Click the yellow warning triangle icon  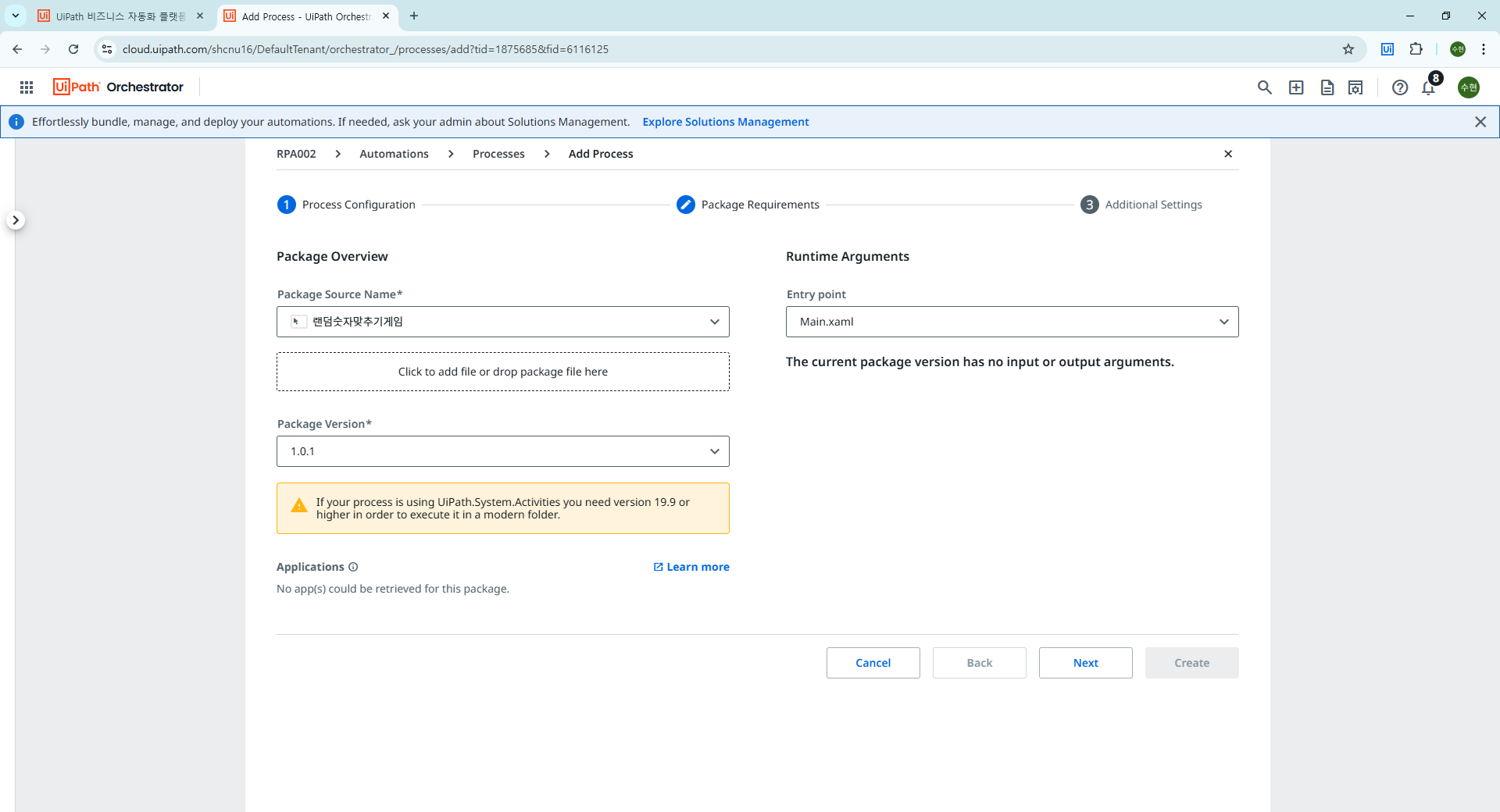tap(299, 506)
